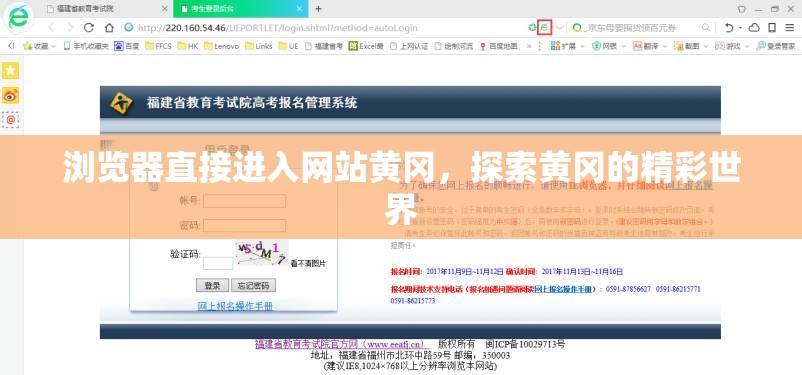The height and width of the screenshot is (375, 802).
Task: Open the HK bookmark folder
Action: click(188, 46)
